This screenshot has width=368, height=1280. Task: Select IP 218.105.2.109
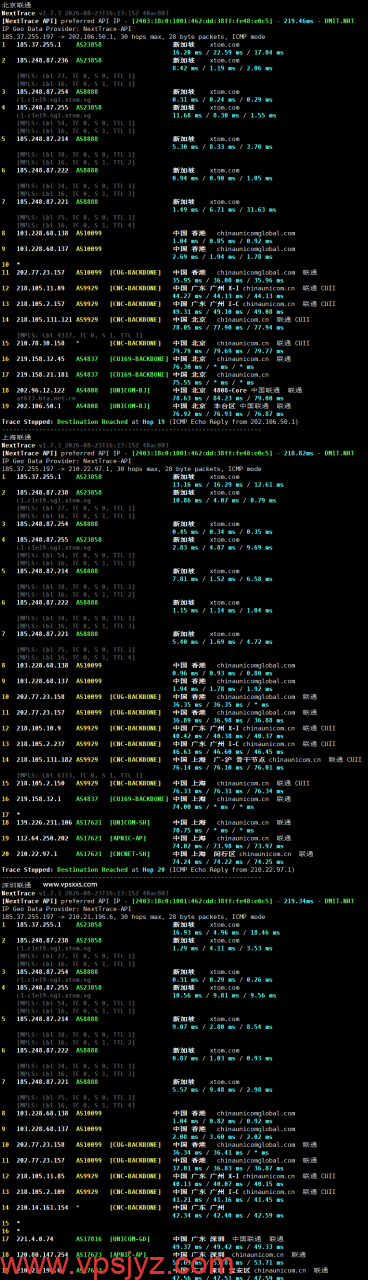click(40, 1191)
